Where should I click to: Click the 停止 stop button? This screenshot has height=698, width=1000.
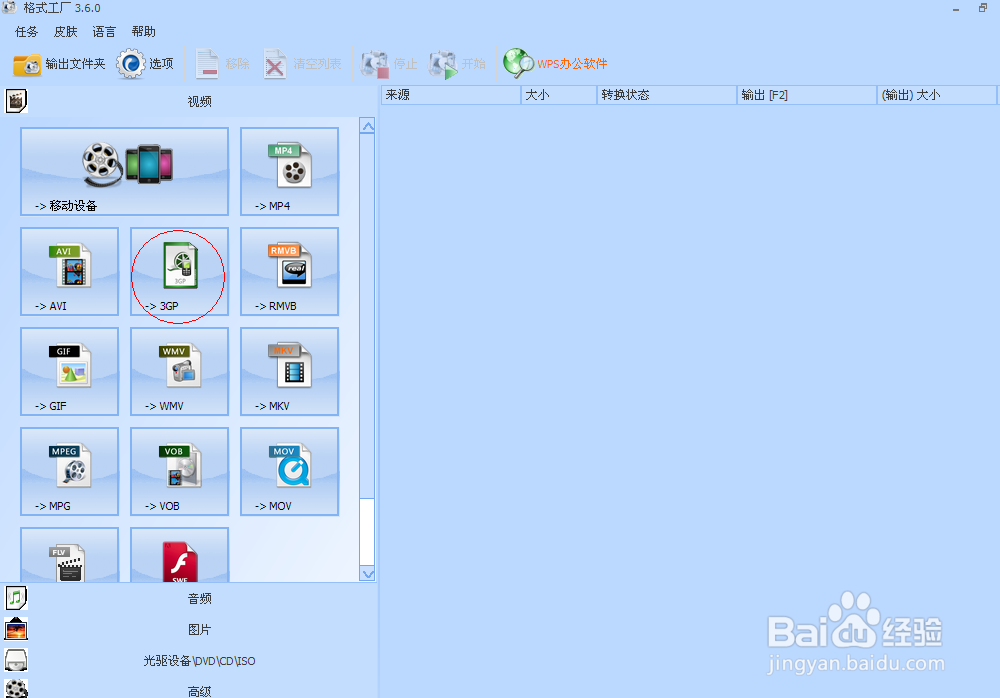(389, 64)
